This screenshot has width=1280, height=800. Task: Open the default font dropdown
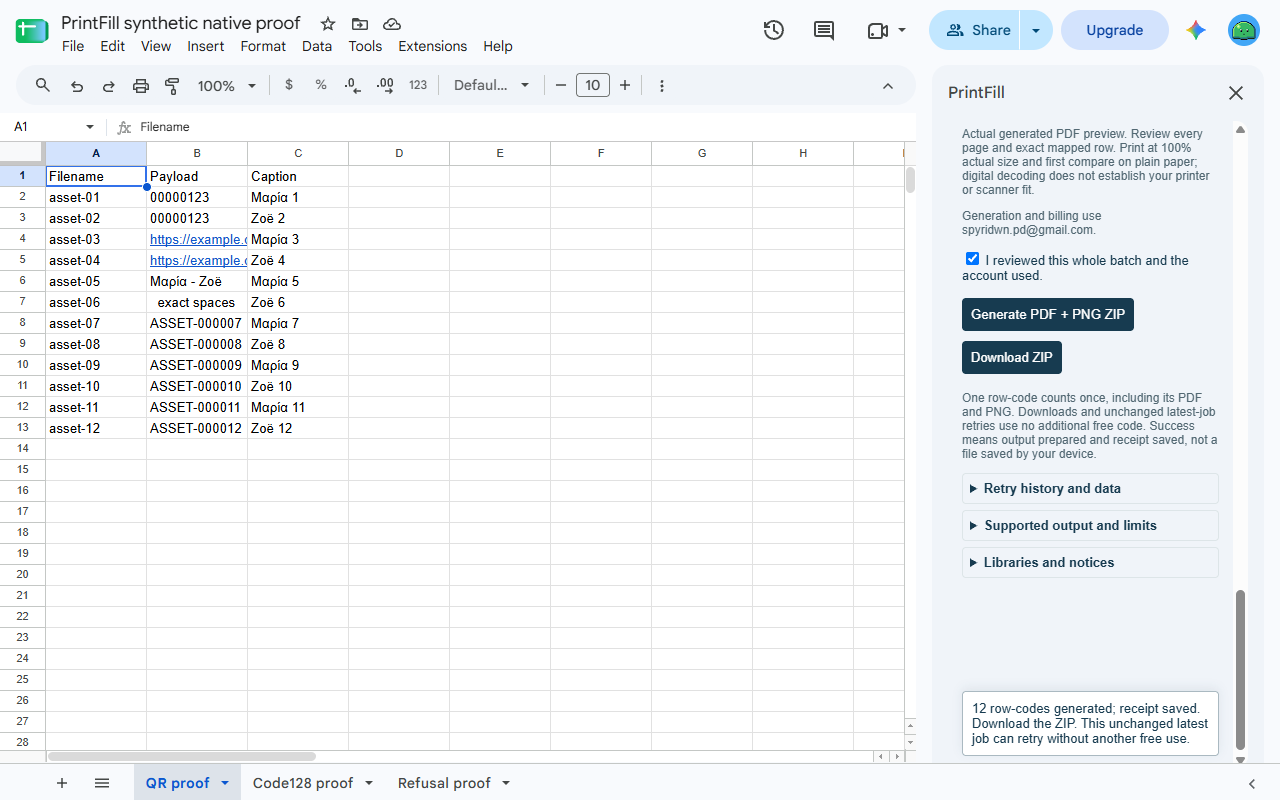[x=492, y=85]
